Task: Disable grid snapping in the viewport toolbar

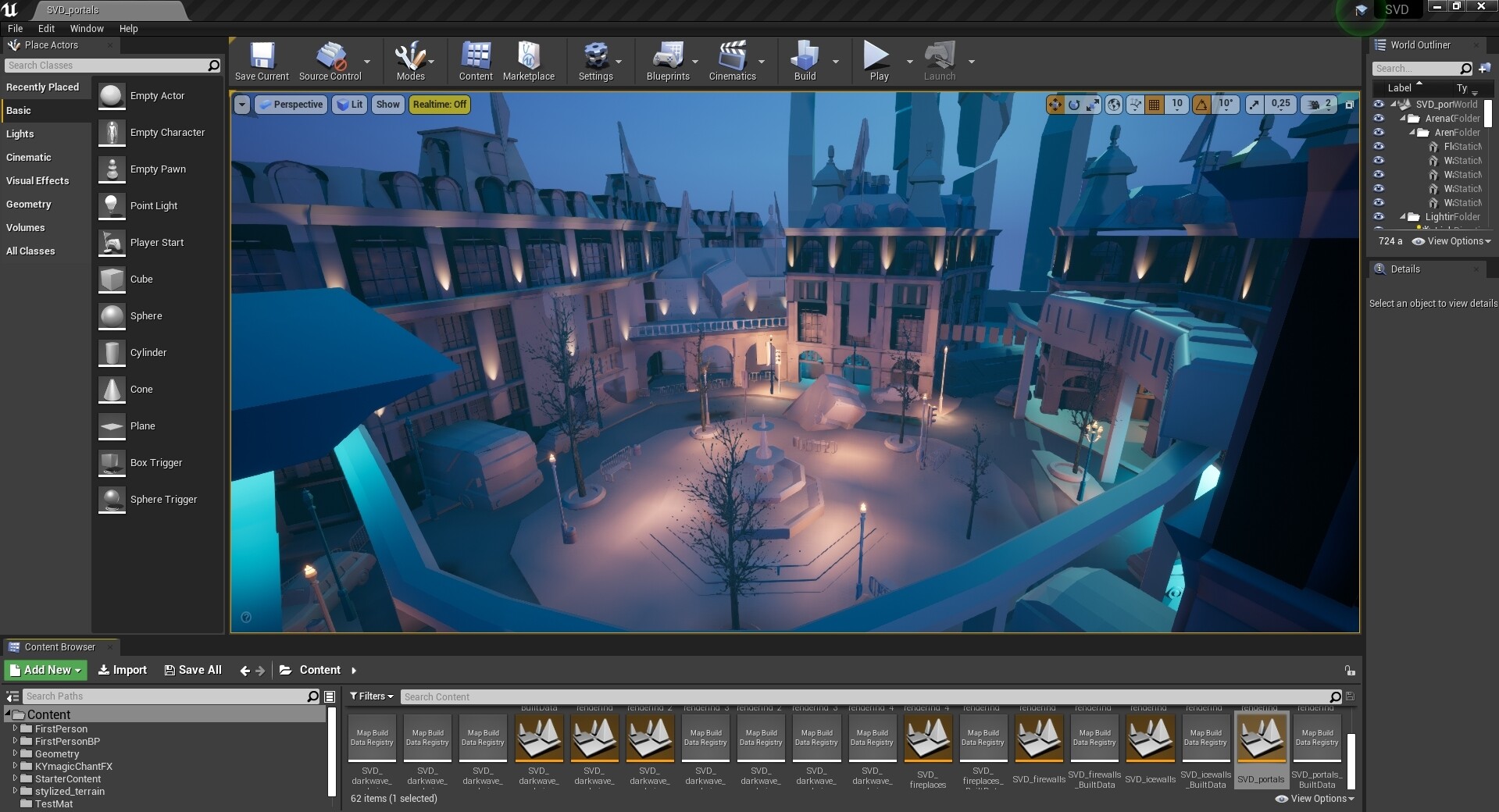Action: 1153,104
